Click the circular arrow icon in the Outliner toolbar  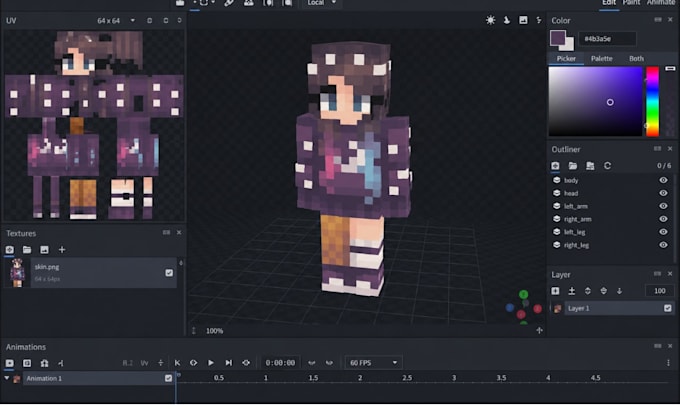pos(607,166)
